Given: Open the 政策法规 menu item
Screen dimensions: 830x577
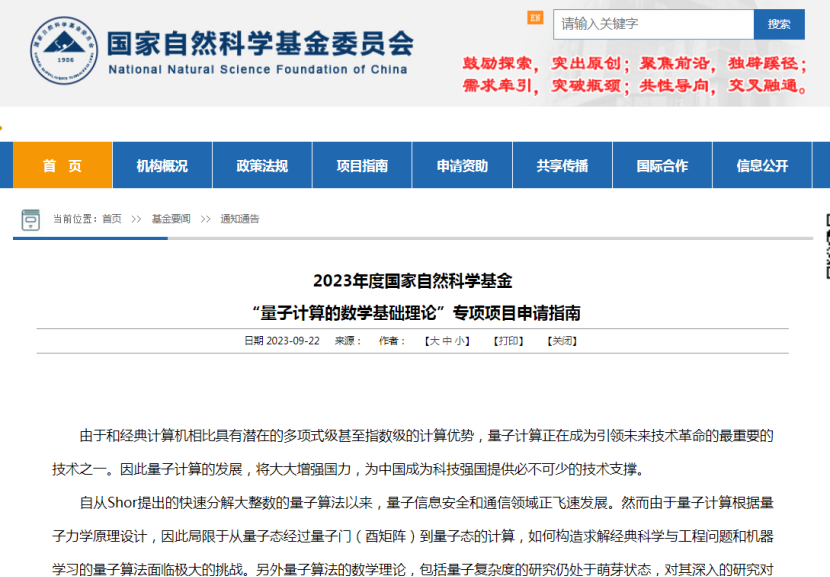Looking at the screenshot, I should pyautogui.click(x=262, y=166).
